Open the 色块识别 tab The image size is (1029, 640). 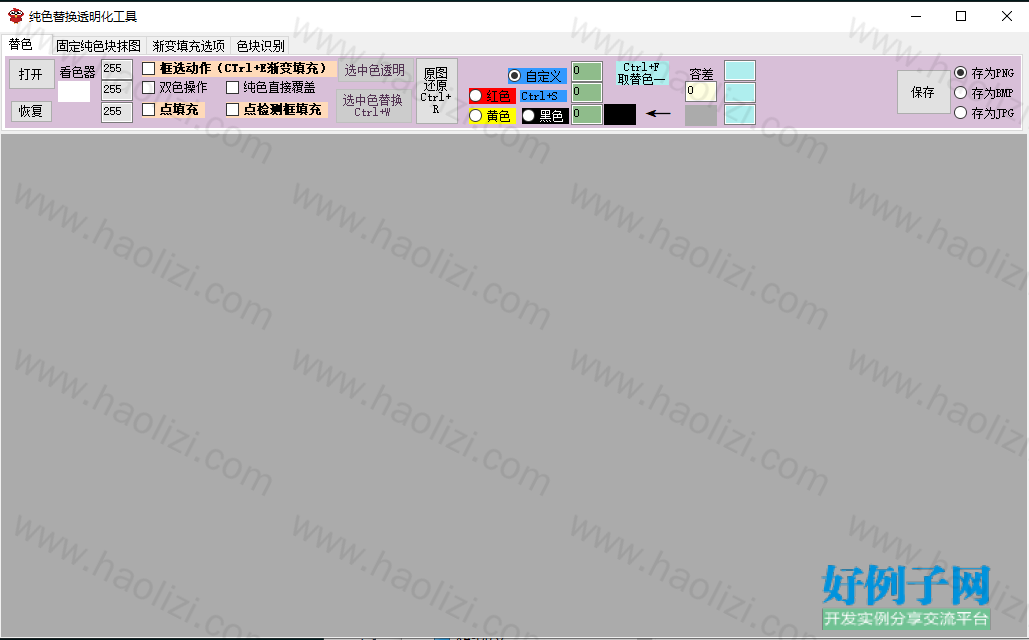coord(261,46)
